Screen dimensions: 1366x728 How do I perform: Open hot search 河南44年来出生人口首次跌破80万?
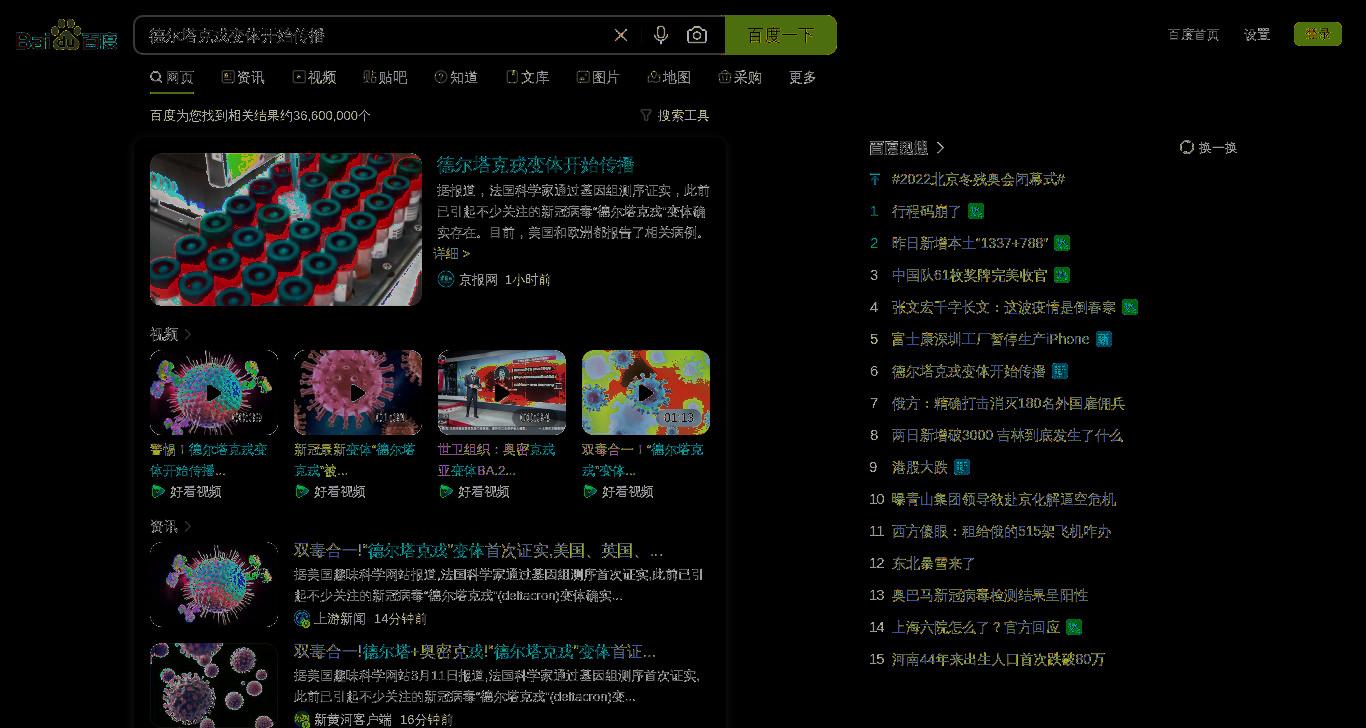[x=998, y=659]
